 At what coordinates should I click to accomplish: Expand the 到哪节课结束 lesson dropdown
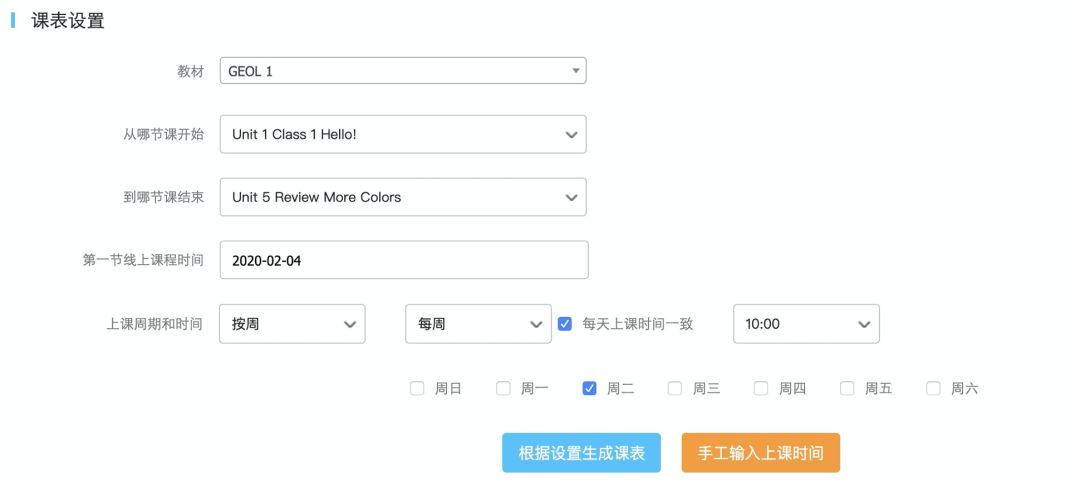(x=402, y=197)
